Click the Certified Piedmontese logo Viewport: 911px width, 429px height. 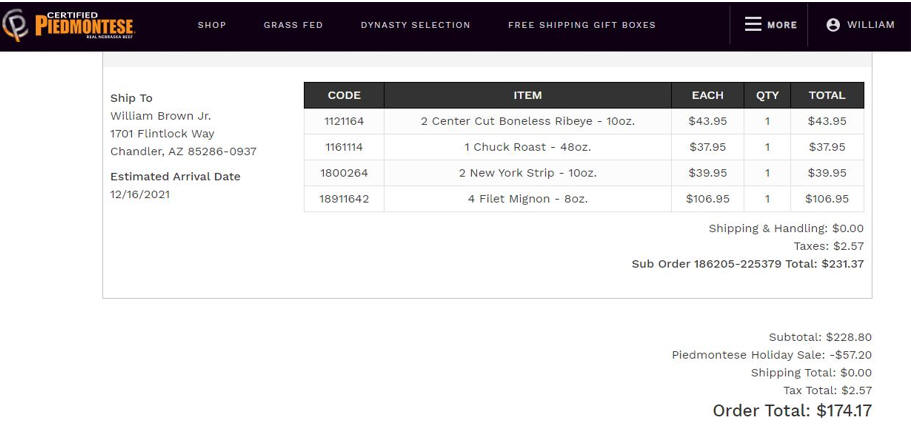click(x=68, y=25)
